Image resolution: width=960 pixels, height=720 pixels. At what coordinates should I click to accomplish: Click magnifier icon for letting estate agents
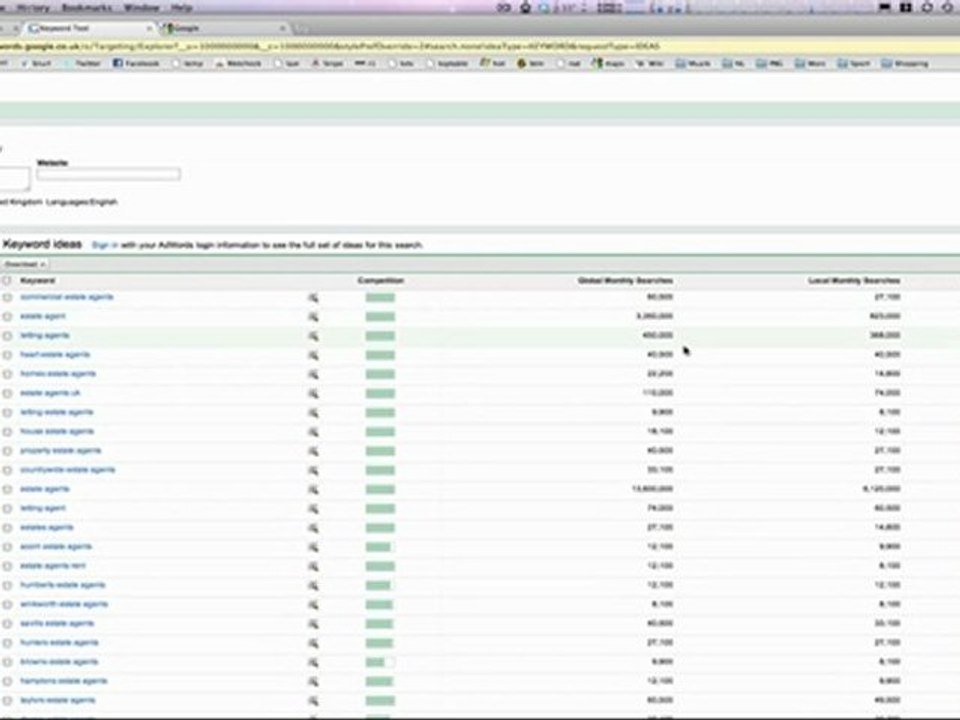pos(313,413)
